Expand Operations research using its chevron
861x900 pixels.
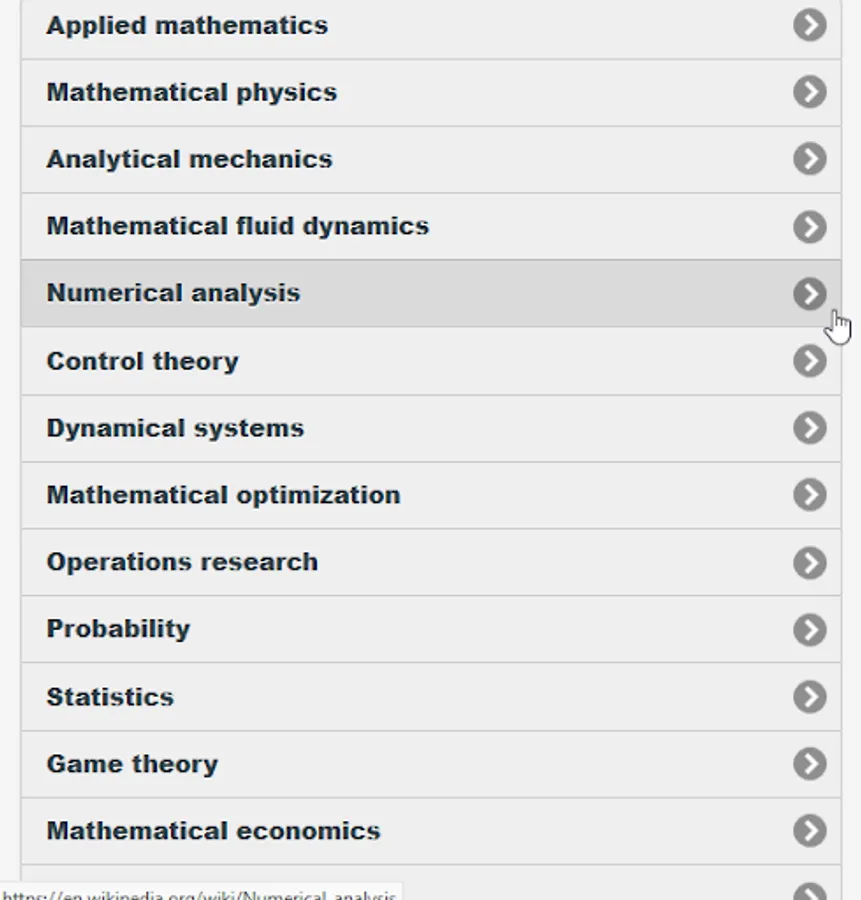point(810,562)
